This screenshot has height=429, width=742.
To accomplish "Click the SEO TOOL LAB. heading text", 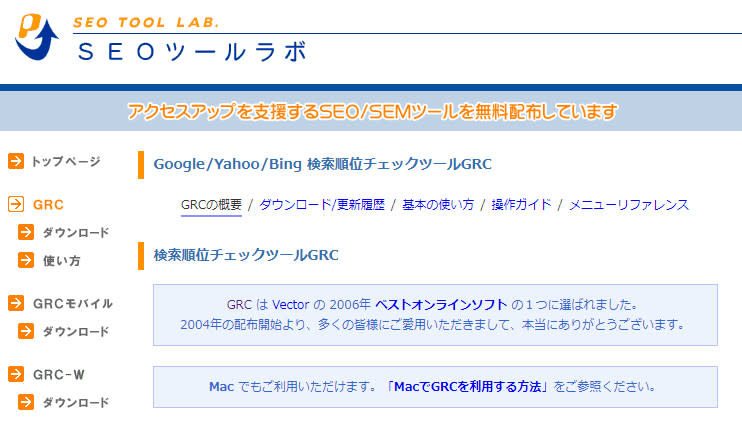I will (146, 22).
